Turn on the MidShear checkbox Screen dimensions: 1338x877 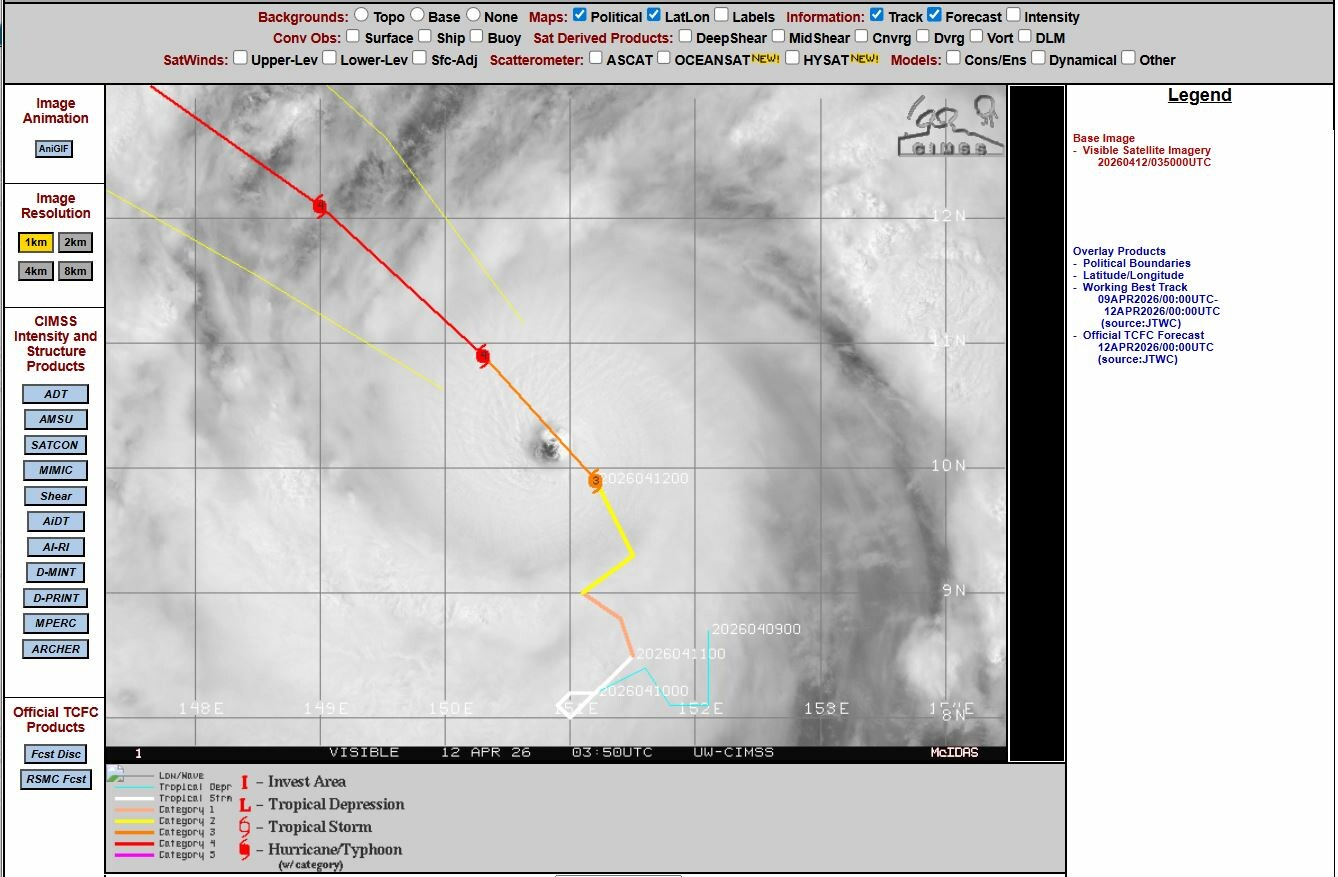(777, 37)
